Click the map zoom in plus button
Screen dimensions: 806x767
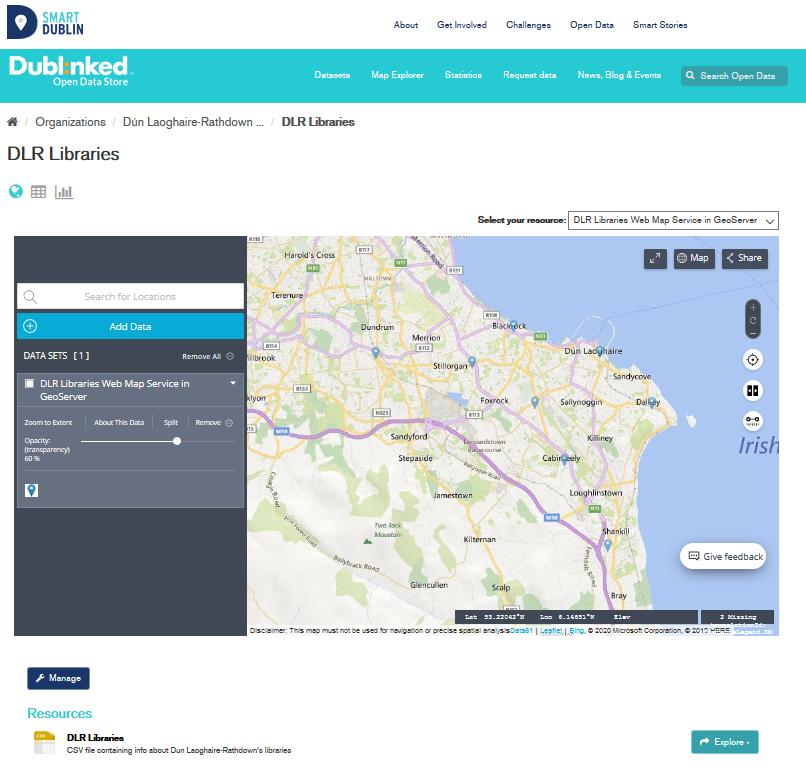(x=753, y=307)
